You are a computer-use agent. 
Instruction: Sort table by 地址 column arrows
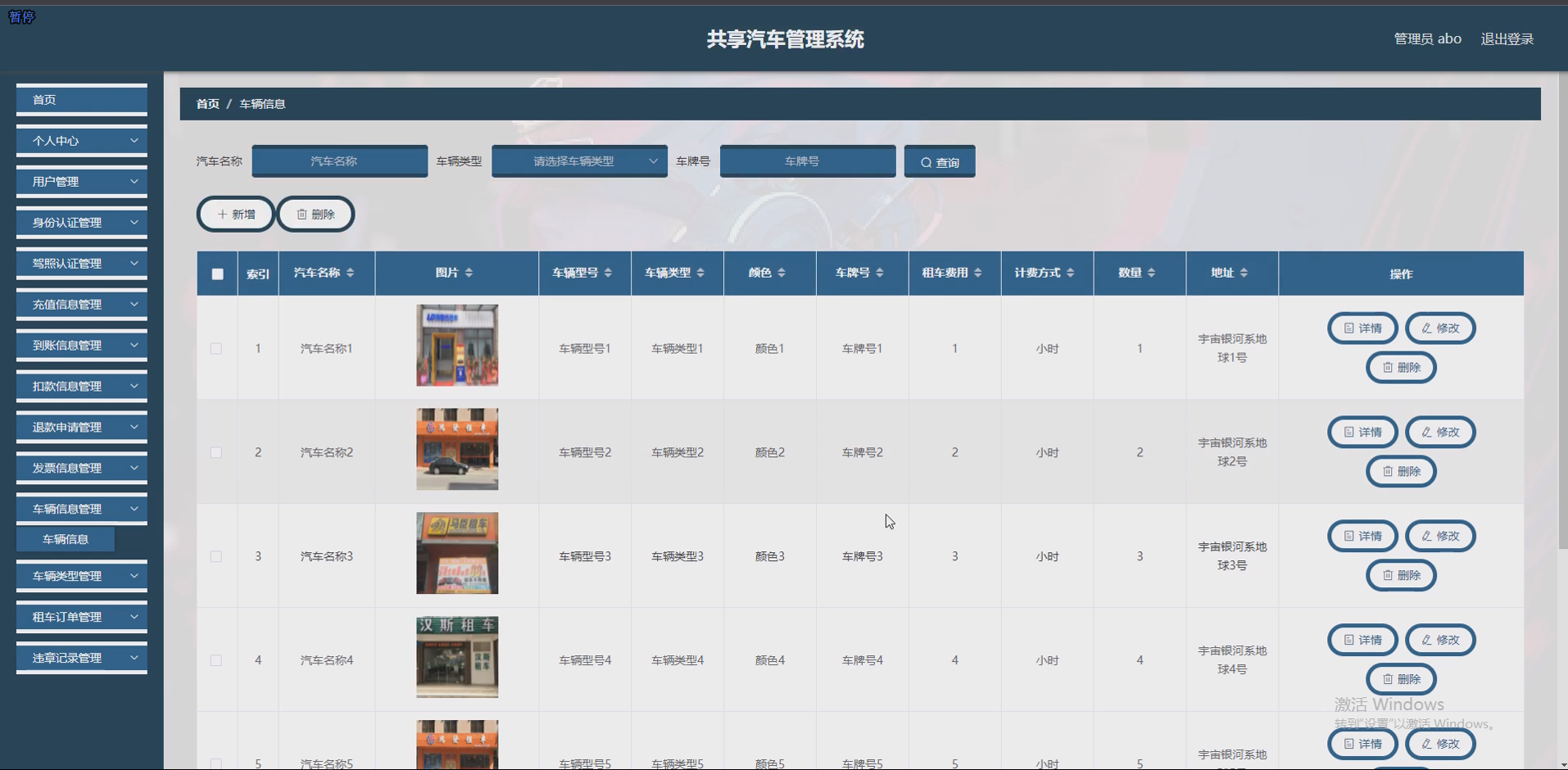click(1244, 273)
